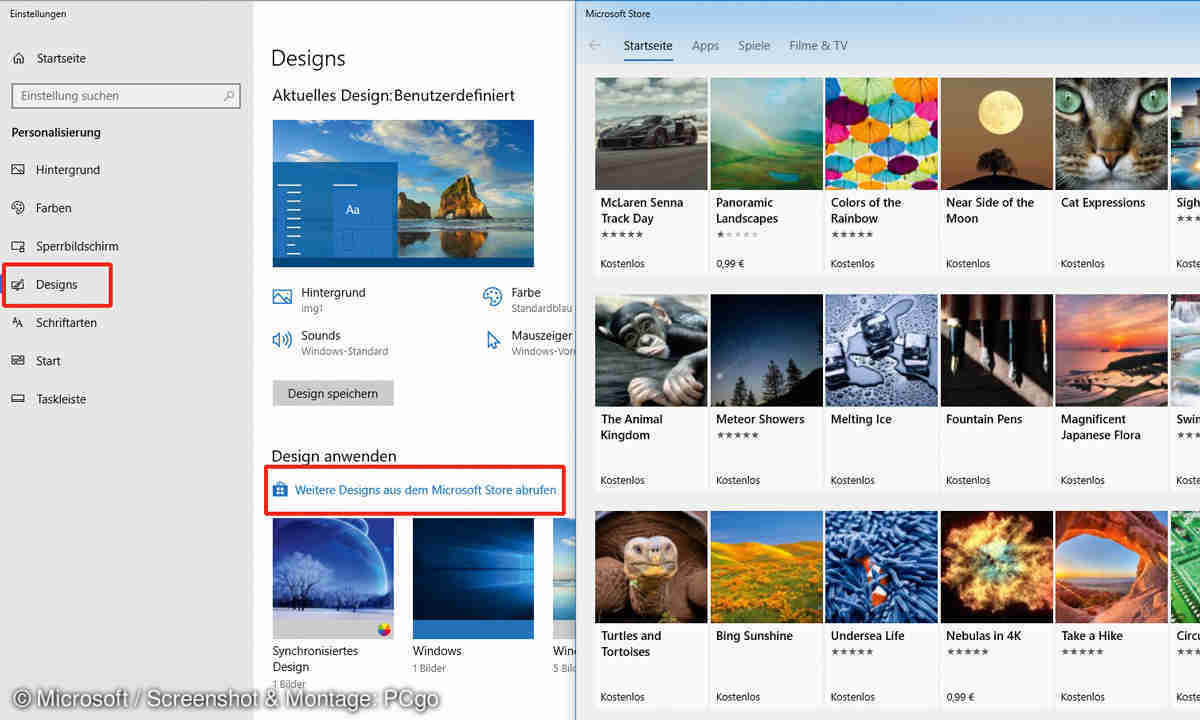This screenshot has width=1200, height=720.
Task: Click the search magnifier icon in settings box
Action: click(x=229, y=96)
